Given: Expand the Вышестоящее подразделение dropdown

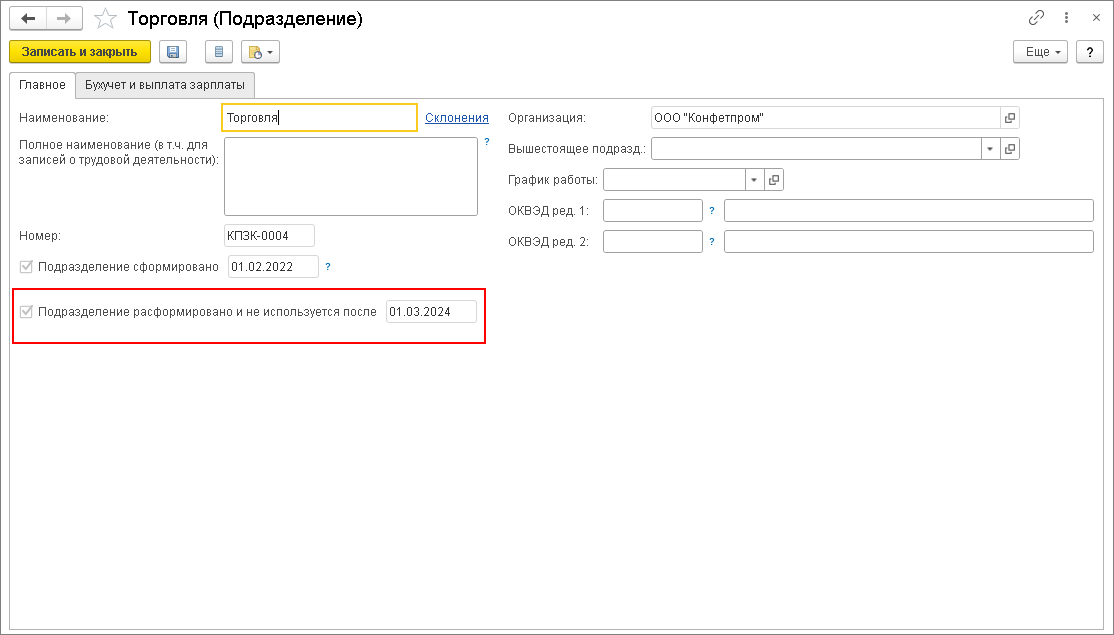Looking at the screenshot, I should [989, 149].
